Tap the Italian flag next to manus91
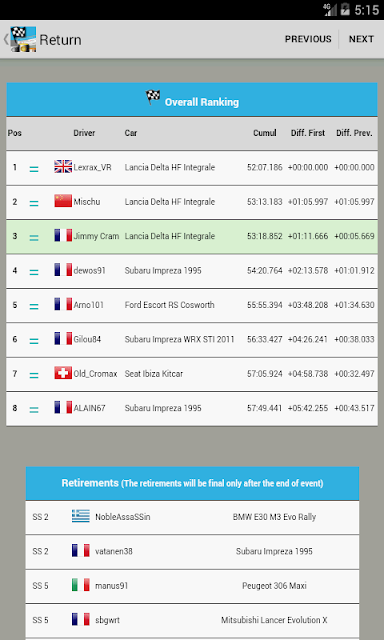This screenshot has width=384, height=640. point(80,585)
